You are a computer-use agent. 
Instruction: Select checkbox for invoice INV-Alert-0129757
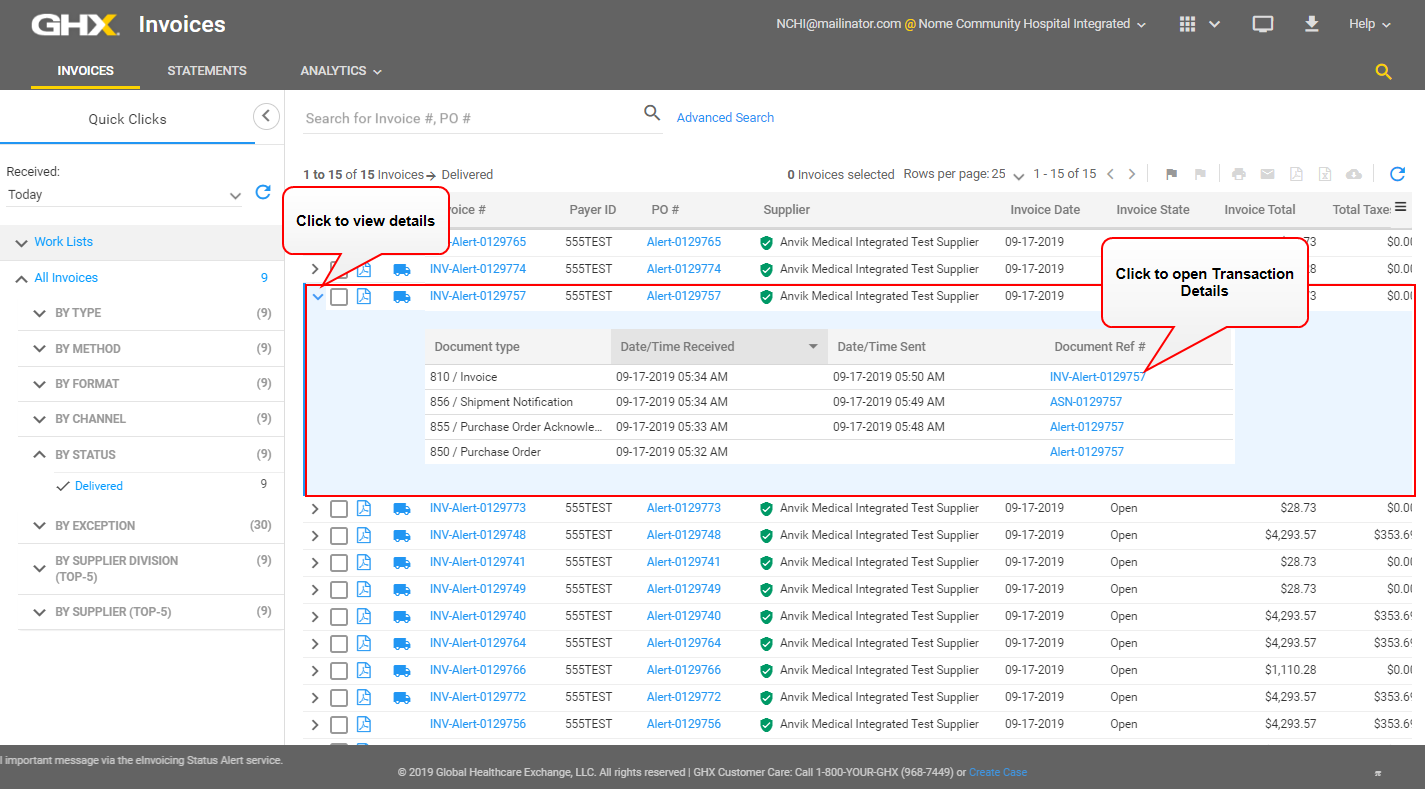coord(339,297)
